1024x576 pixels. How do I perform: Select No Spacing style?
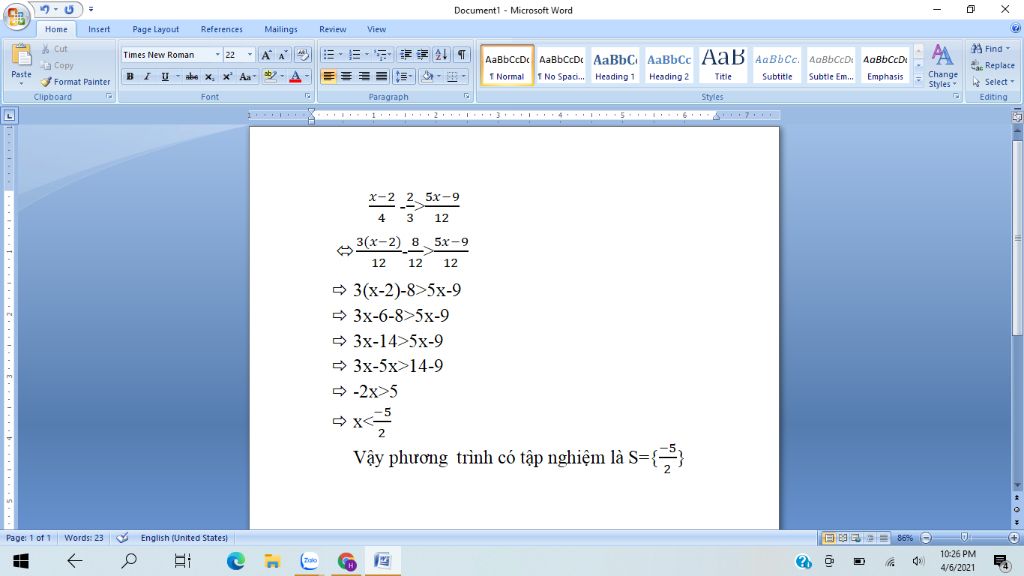[561, 65]
